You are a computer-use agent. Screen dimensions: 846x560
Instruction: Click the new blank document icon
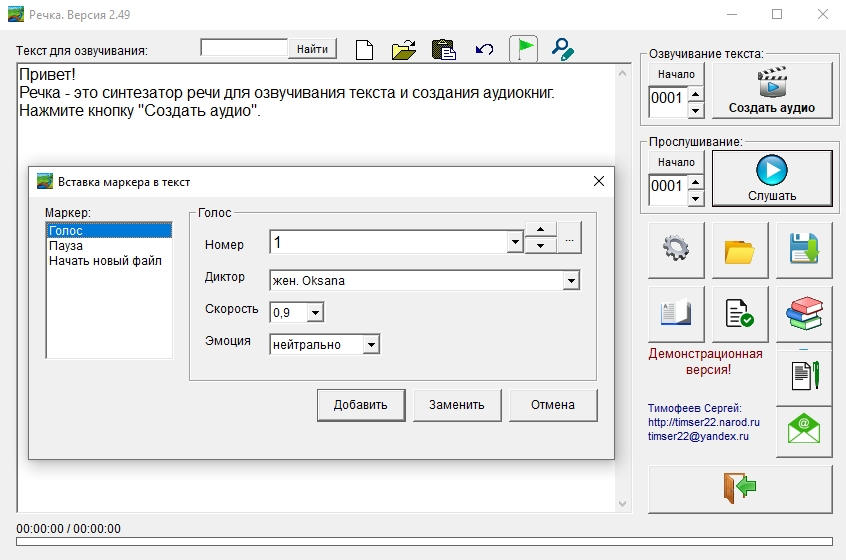pyautogui.click(x=365, y=50)
